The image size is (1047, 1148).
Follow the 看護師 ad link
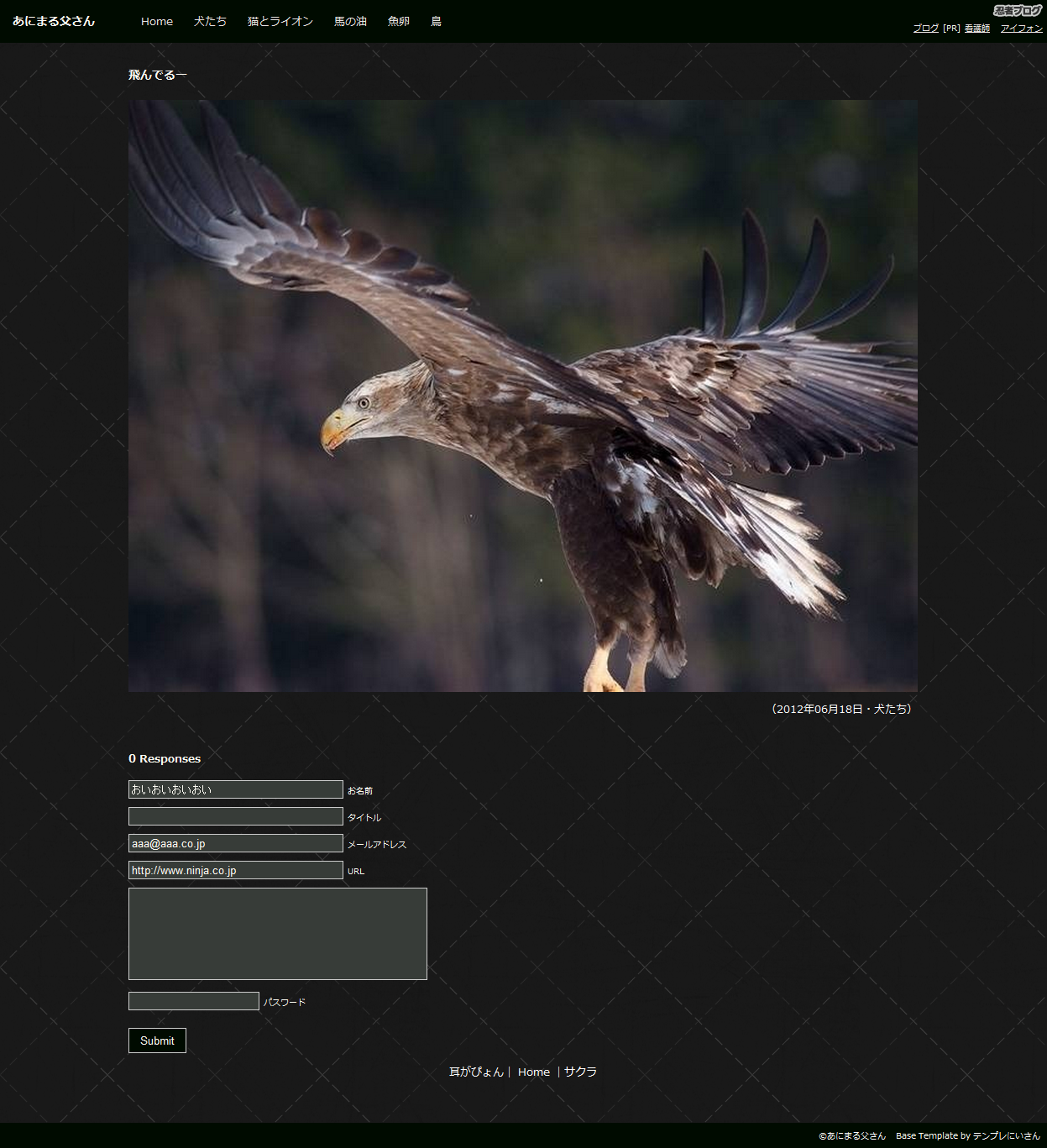(x=977, y=28)
